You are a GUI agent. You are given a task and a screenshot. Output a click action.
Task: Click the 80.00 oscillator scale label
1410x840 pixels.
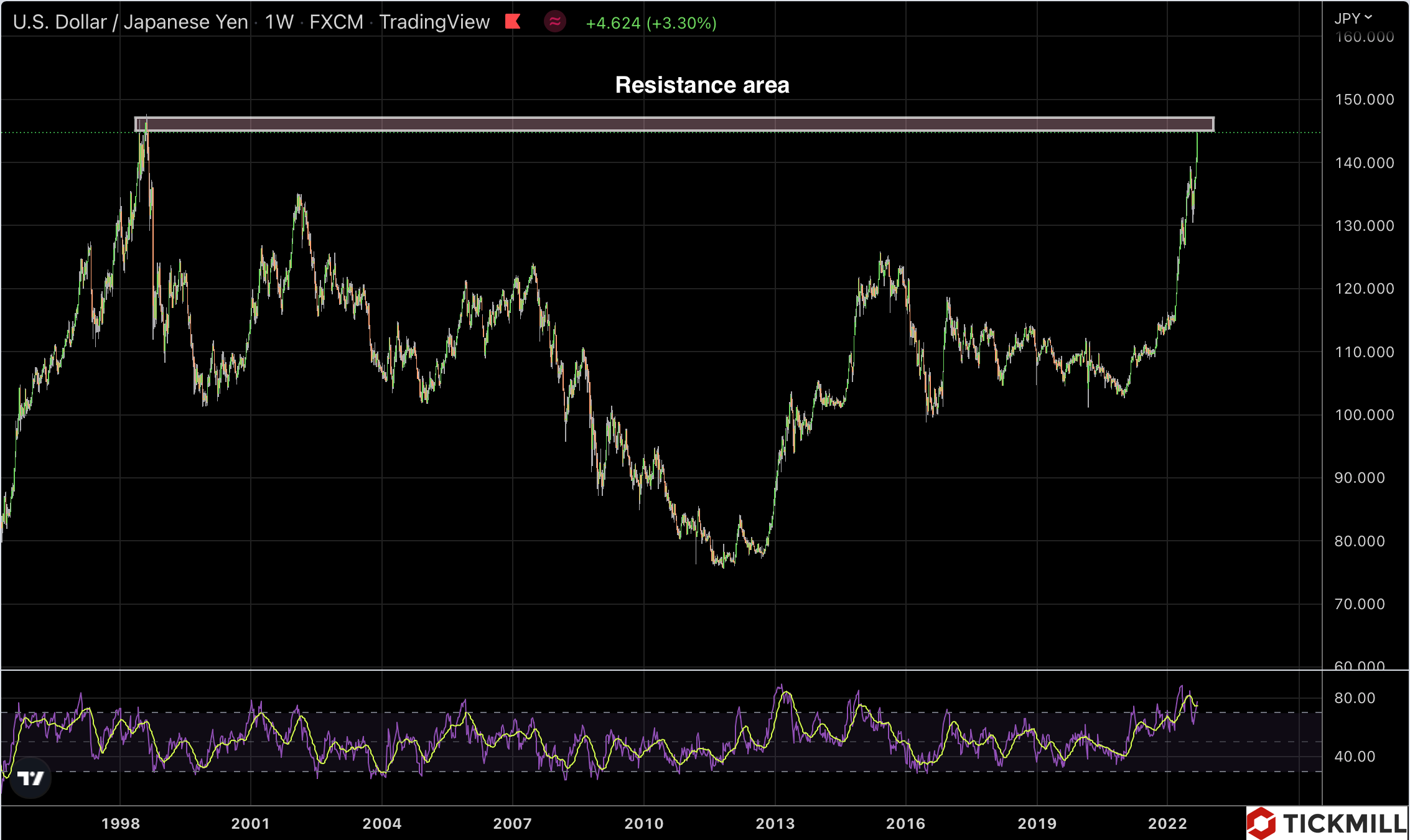point(1355,698)
